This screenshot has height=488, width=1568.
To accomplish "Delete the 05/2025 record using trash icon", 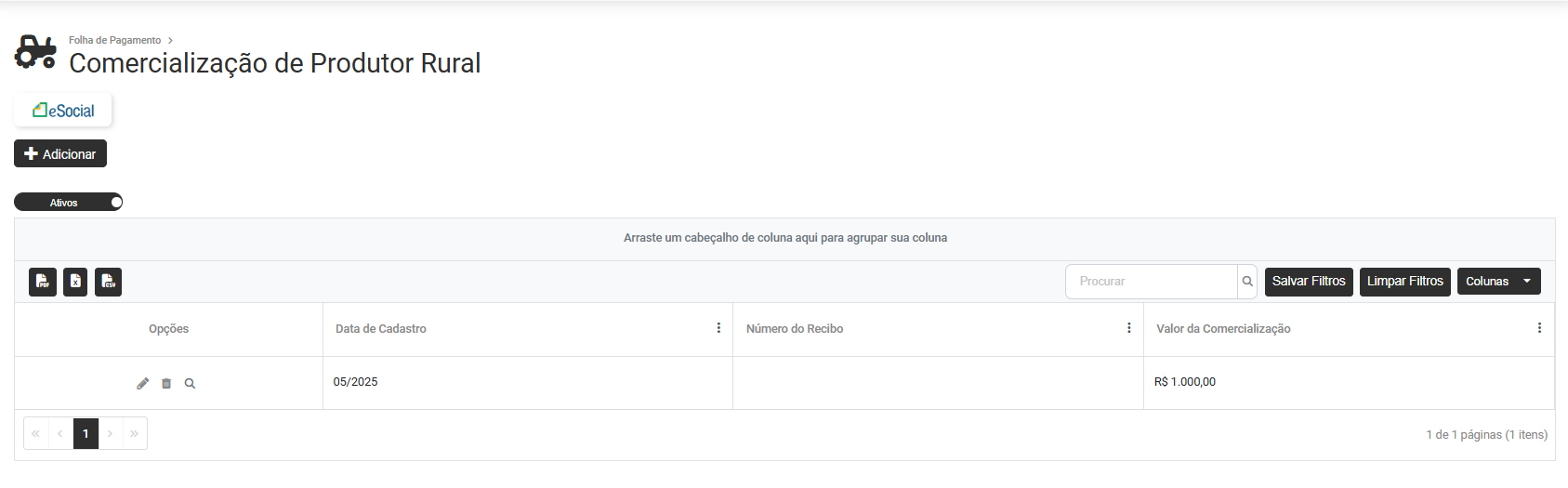I will click(166, 383).
